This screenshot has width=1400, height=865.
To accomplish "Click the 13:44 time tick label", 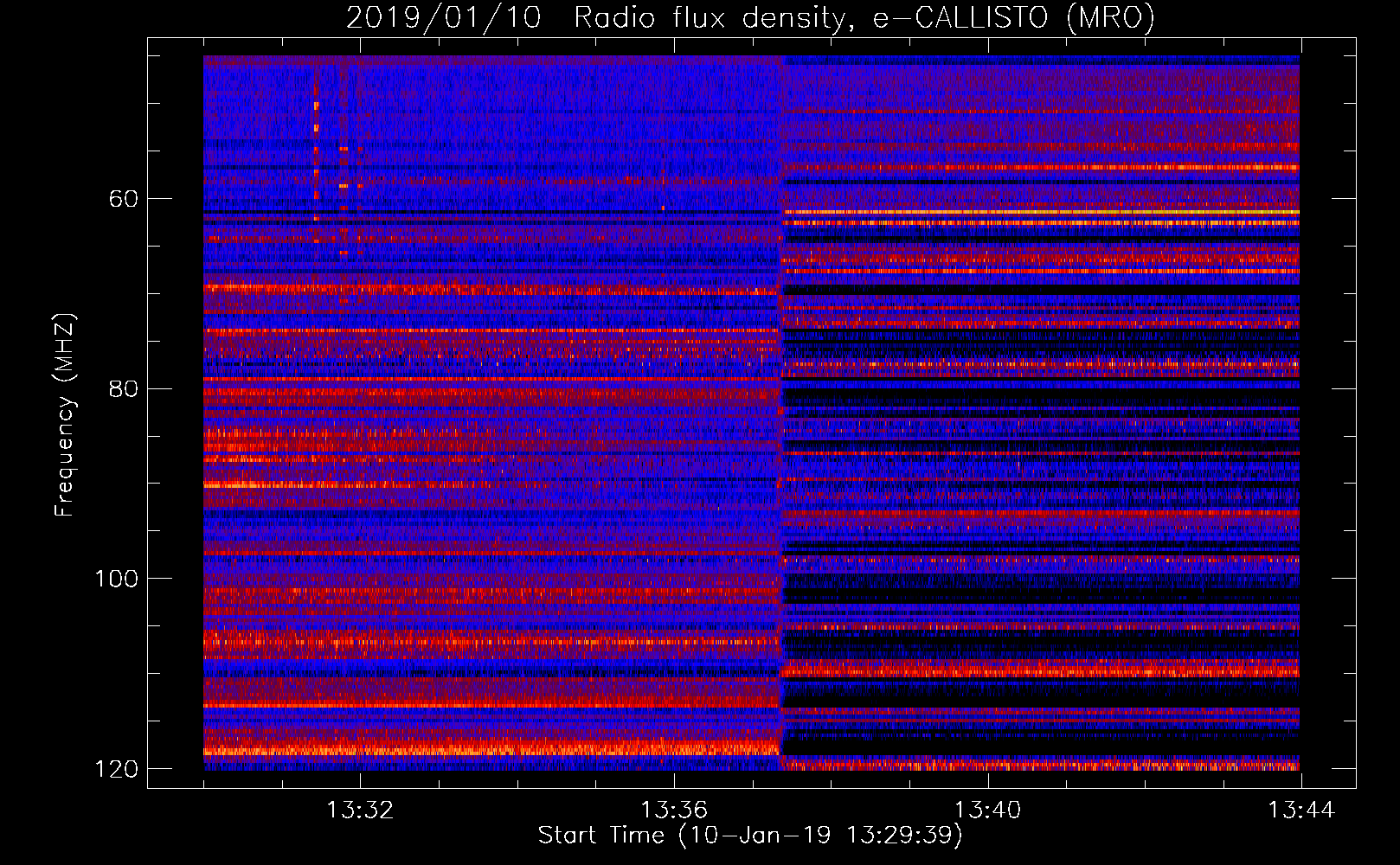I will tap(1301, 810).
